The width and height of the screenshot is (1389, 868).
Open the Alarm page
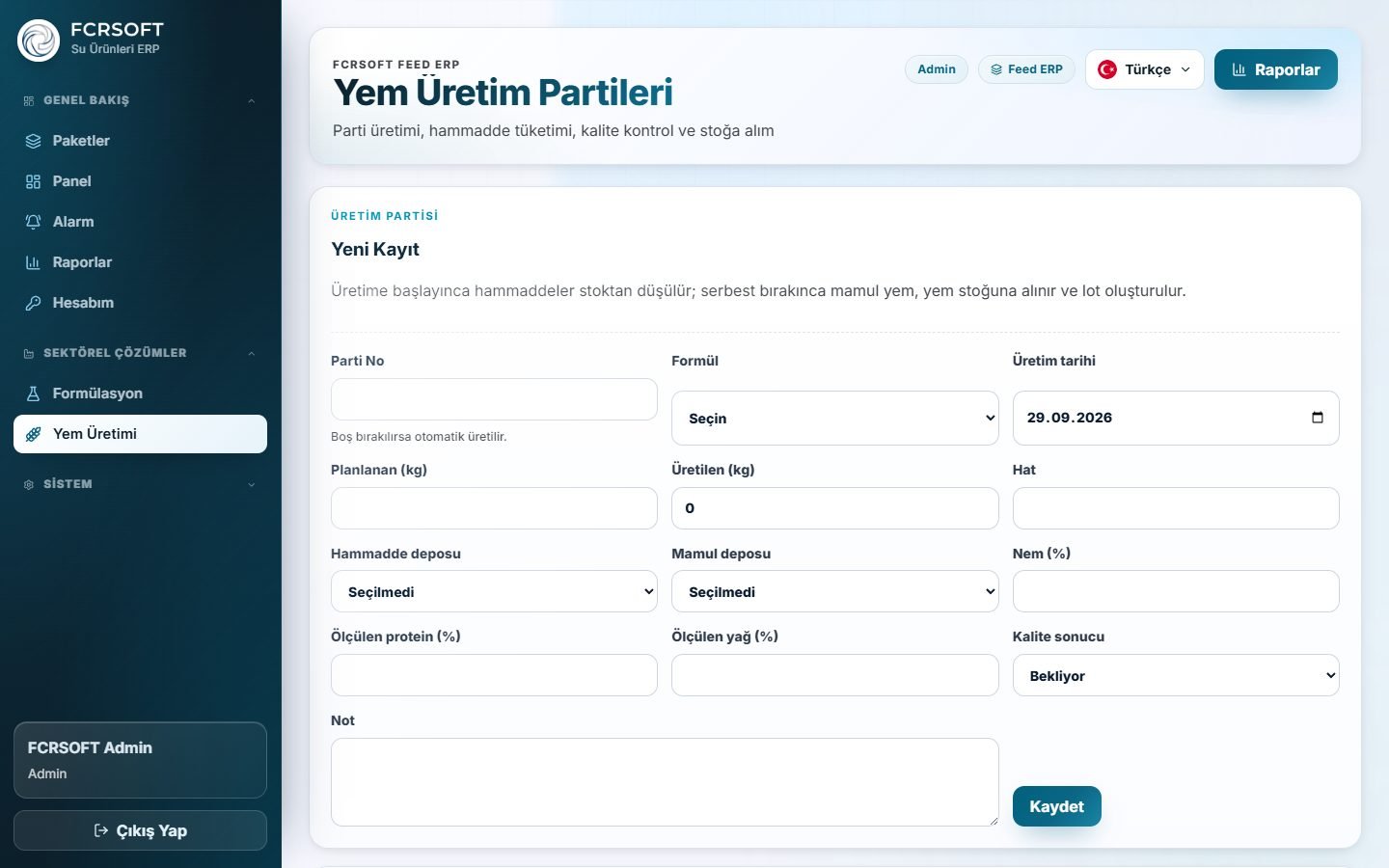point(140,222)
